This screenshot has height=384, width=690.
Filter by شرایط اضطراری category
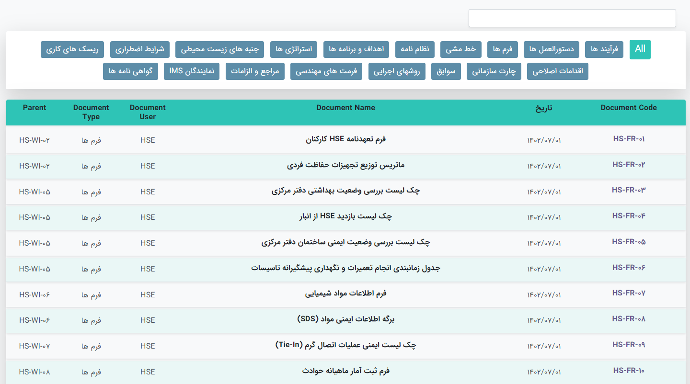click(139, 49)
